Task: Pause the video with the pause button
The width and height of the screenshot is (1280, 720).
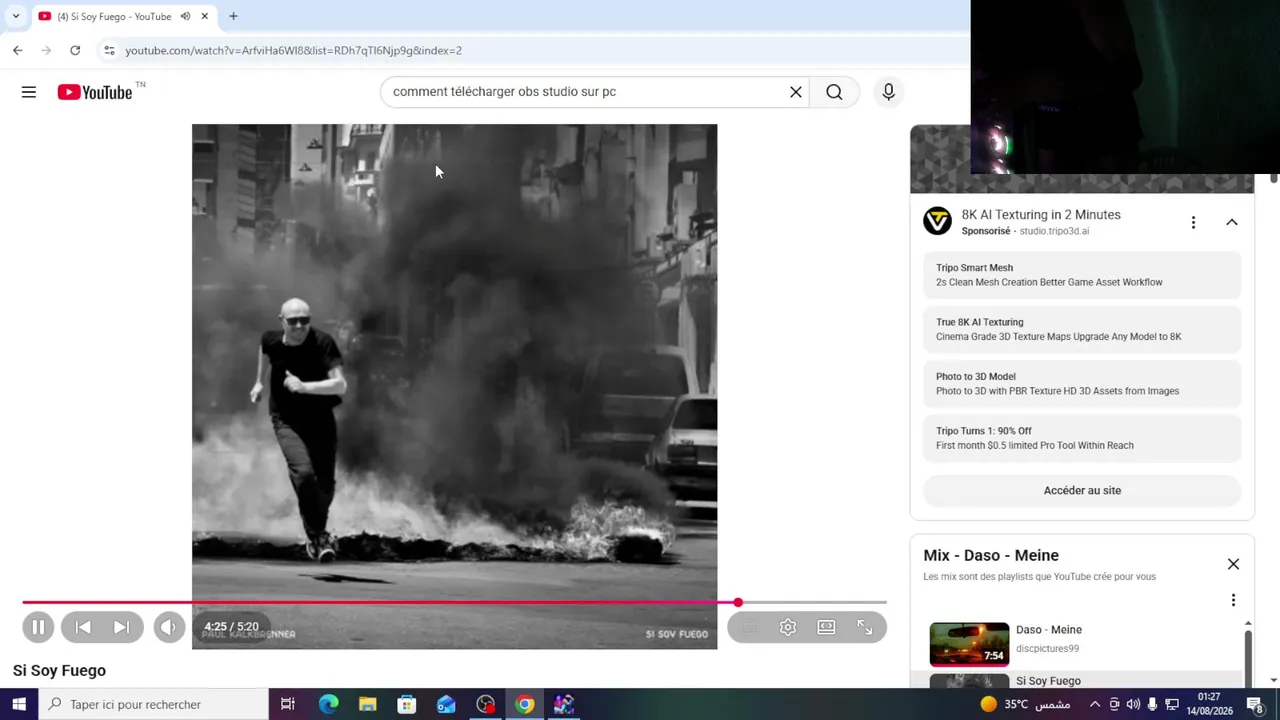Action: (x=38, y=627)
